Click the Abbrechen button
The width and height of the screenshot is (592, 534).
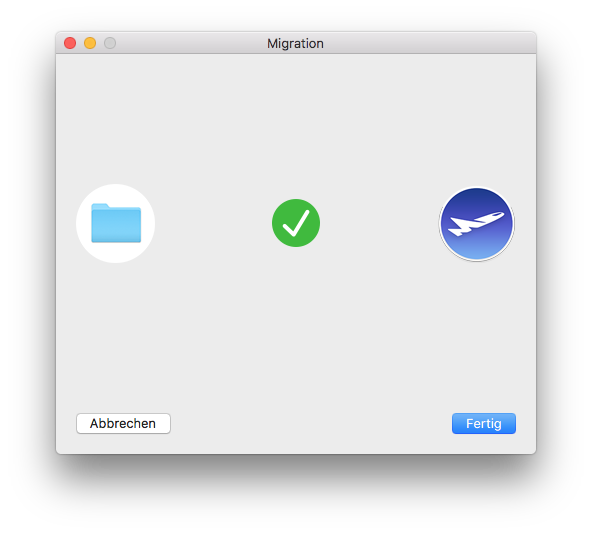(x=123, y=423)
